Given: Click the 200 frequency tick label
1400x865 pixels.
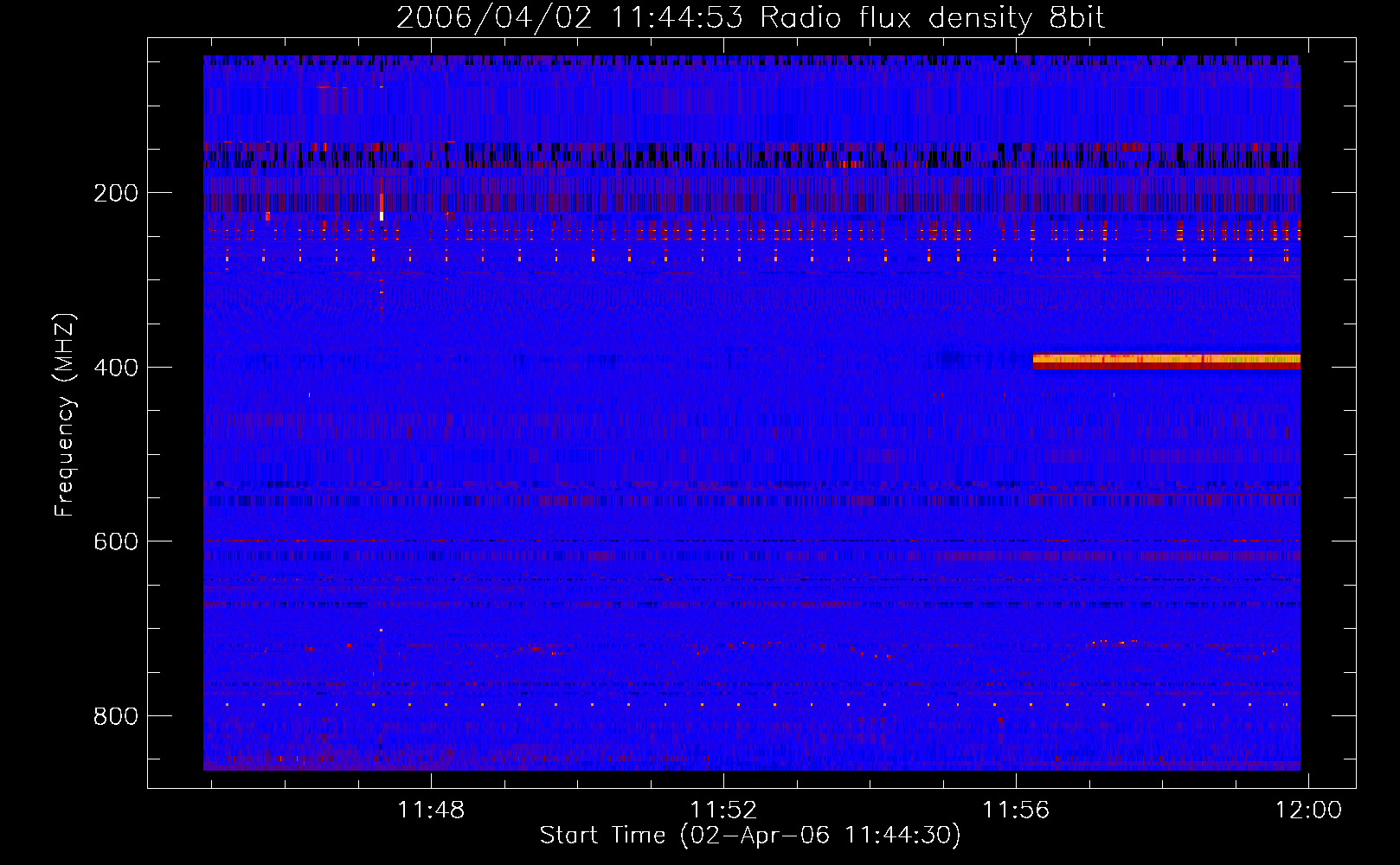Looking at the screenshot, I should 116,193.
